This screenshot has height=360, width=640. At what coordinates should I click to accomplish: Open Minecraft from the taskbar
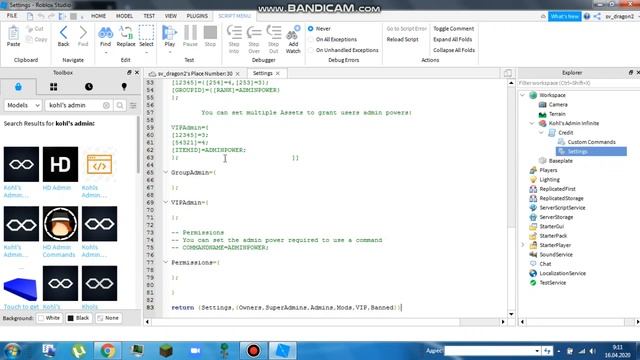coord(166,351)
